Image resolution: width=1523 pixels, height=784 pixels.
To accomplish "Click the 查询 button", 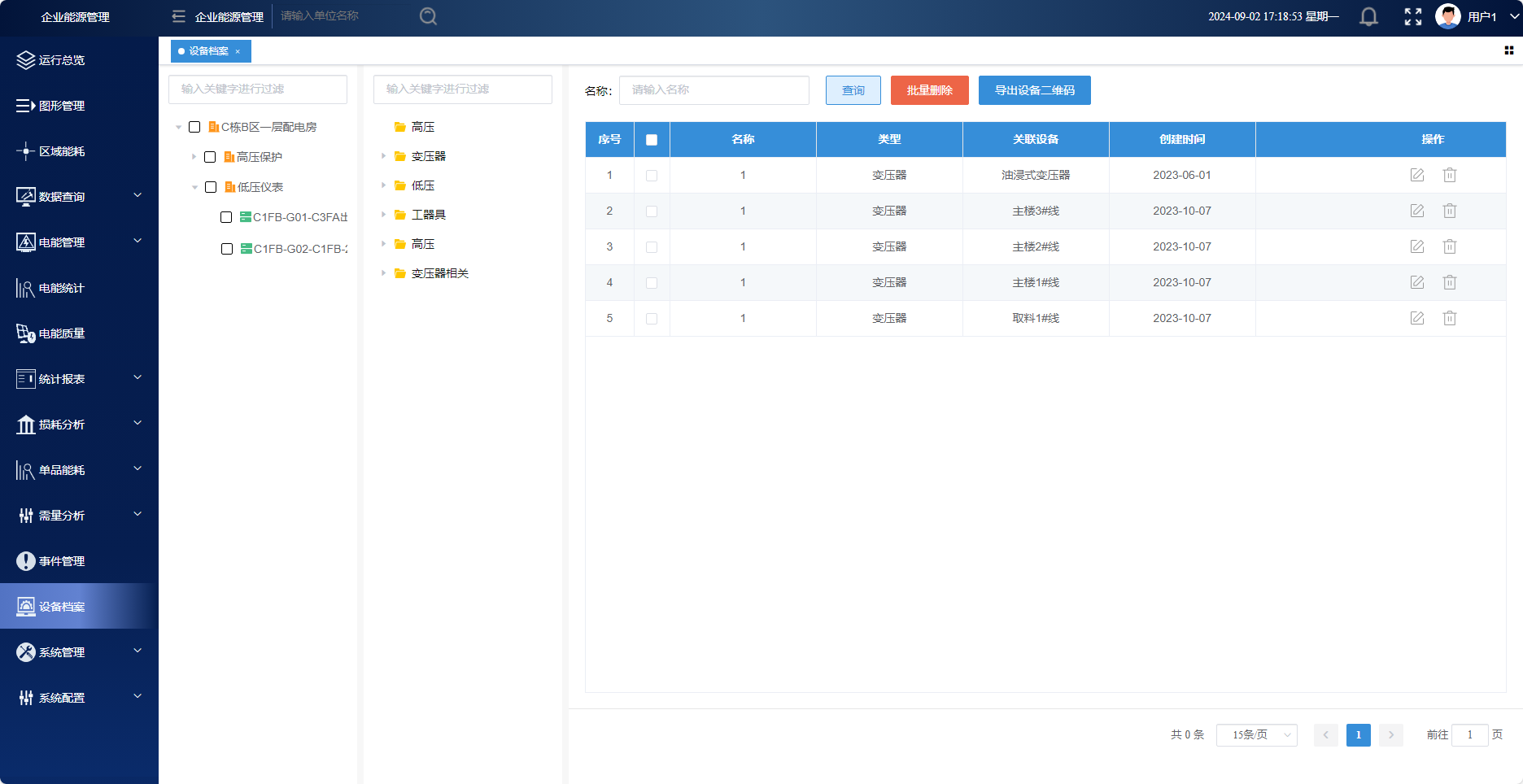I will [853, 90].
